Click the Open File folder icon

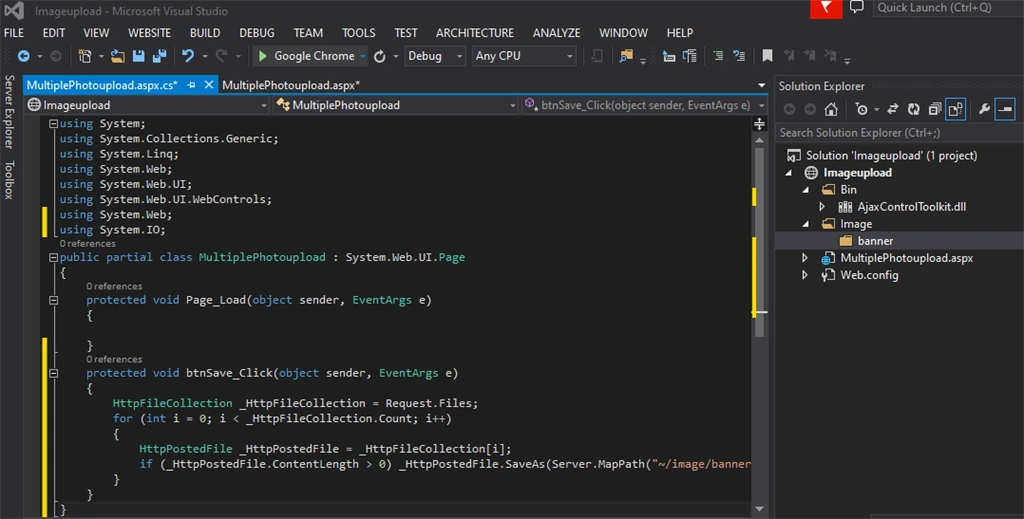[x=118, y=56]
